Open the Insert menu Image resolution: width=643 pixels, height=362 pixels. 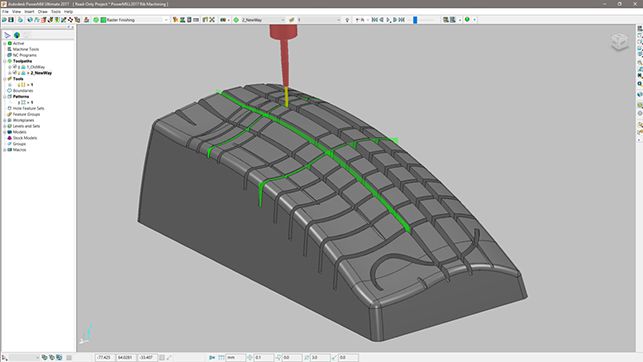point(29,11)
